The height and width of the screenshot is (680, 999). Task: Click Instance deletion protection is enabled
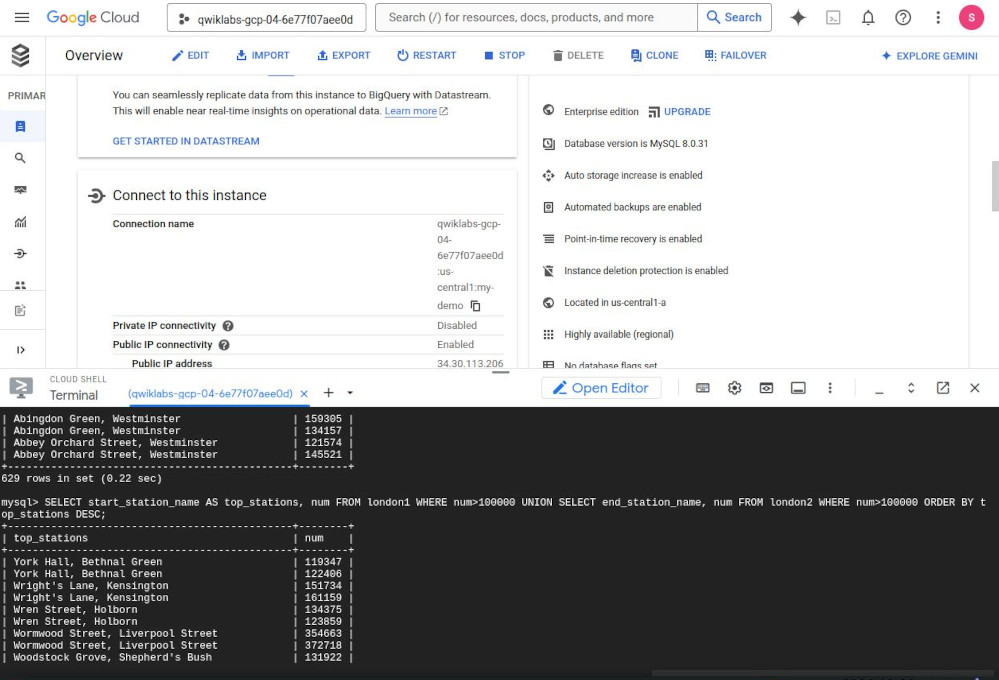646,271
